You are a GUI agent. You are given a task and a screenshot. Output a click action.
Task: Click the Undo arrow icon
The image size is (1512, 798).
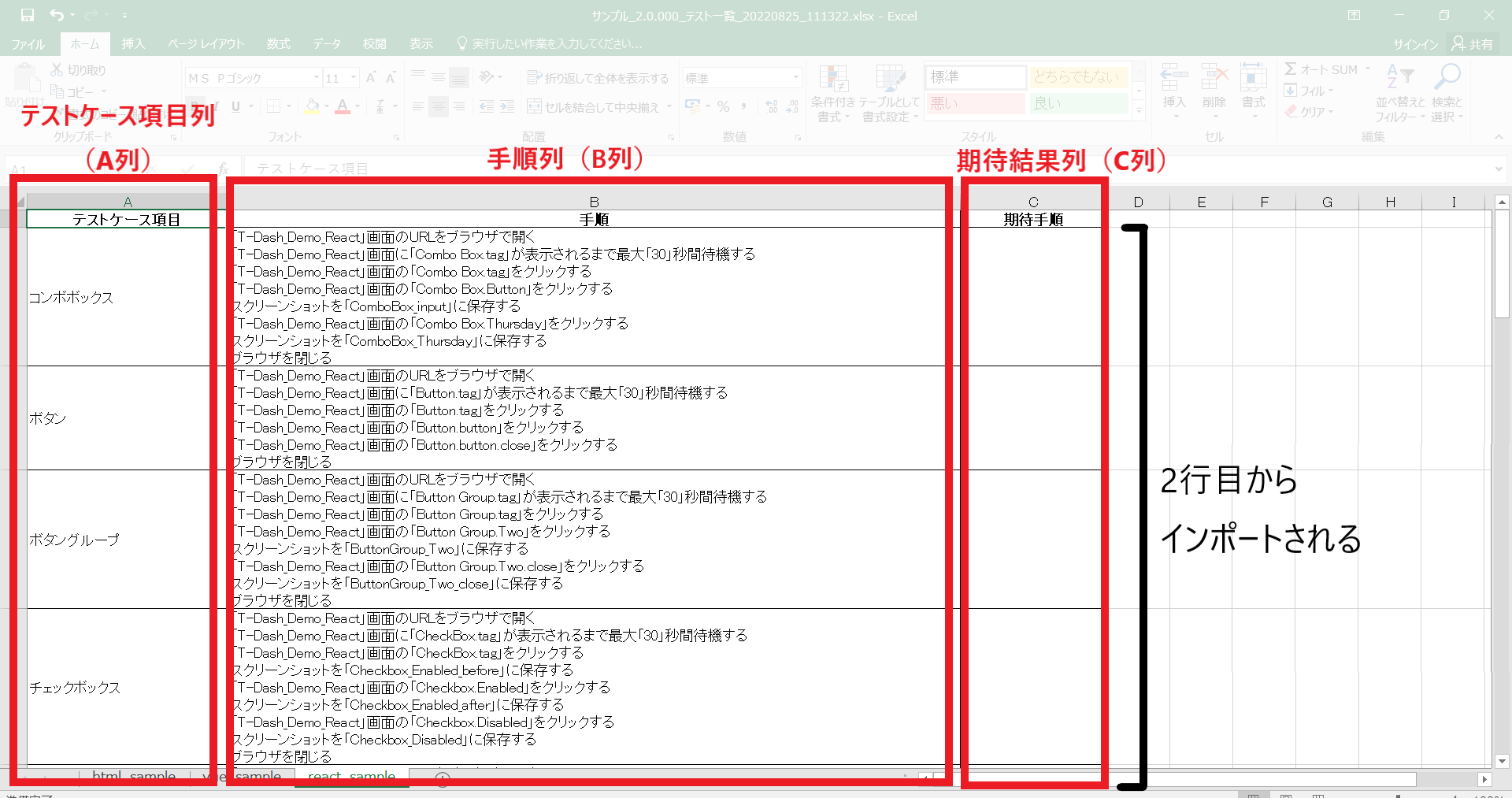56,15
